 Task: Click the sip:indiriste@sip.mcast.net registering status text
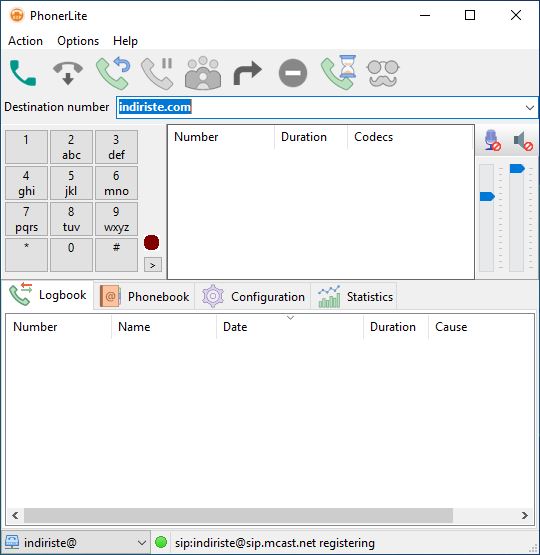pyautogui.click(x=275, y=543)
